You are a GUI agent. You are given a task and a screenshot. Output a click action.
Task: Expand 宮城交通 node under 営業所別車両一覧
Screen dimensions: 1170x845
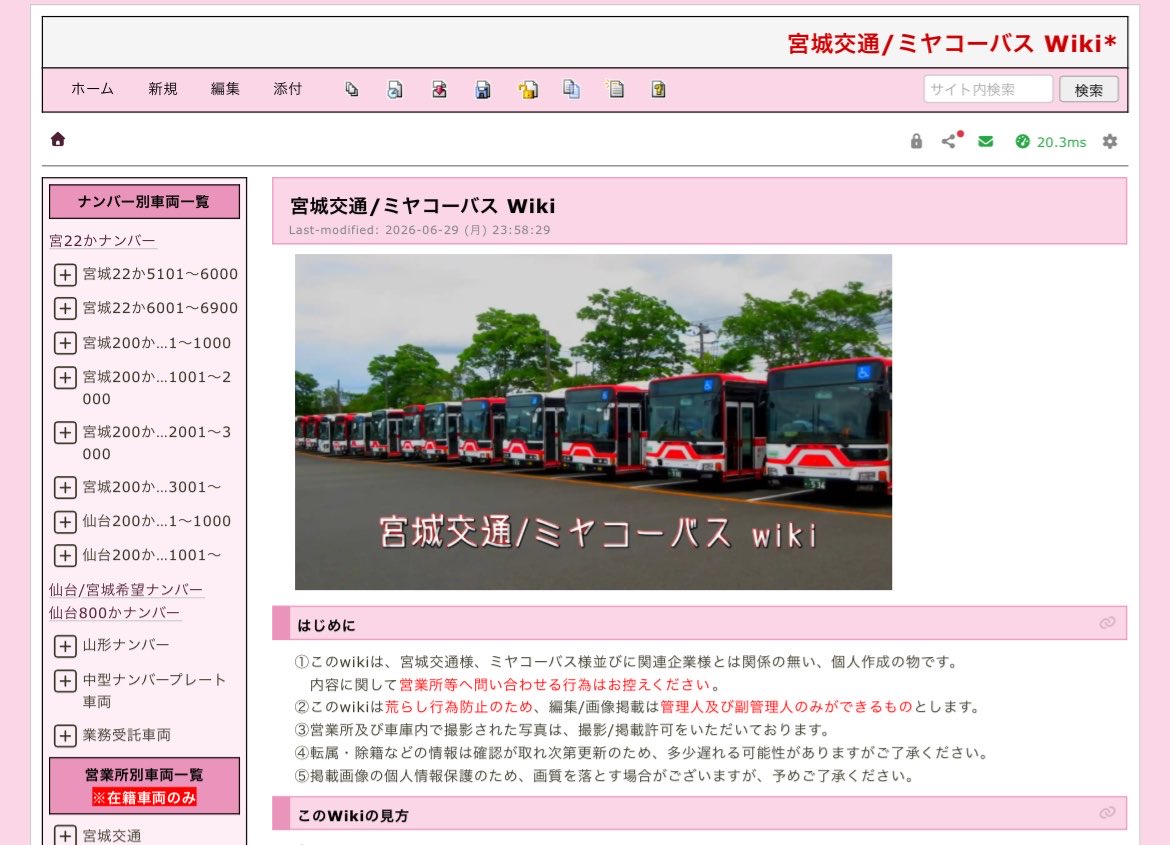[x=65, y=835]
